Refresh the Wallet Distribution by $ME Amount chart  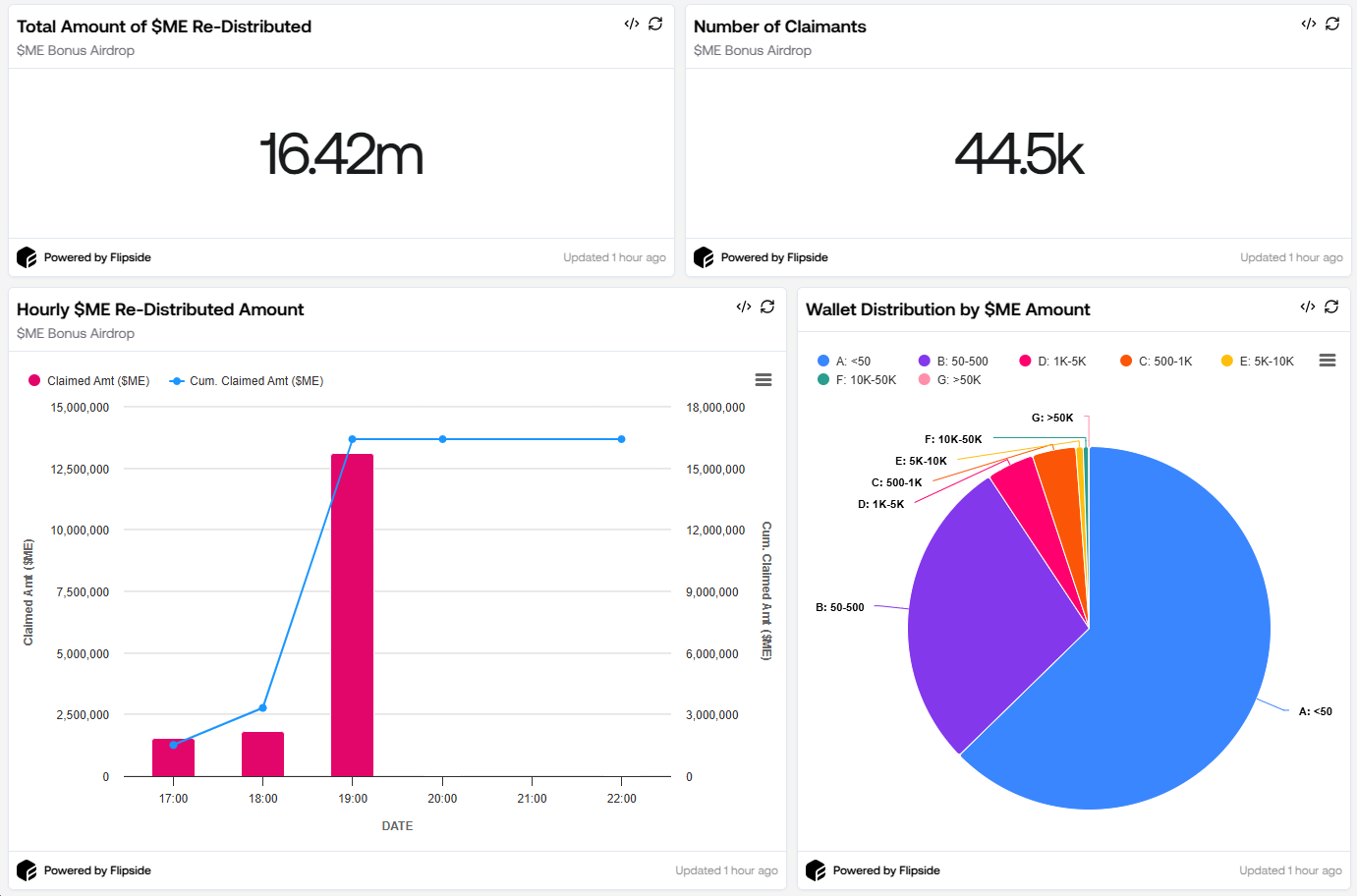click(x=1331, y=307)
